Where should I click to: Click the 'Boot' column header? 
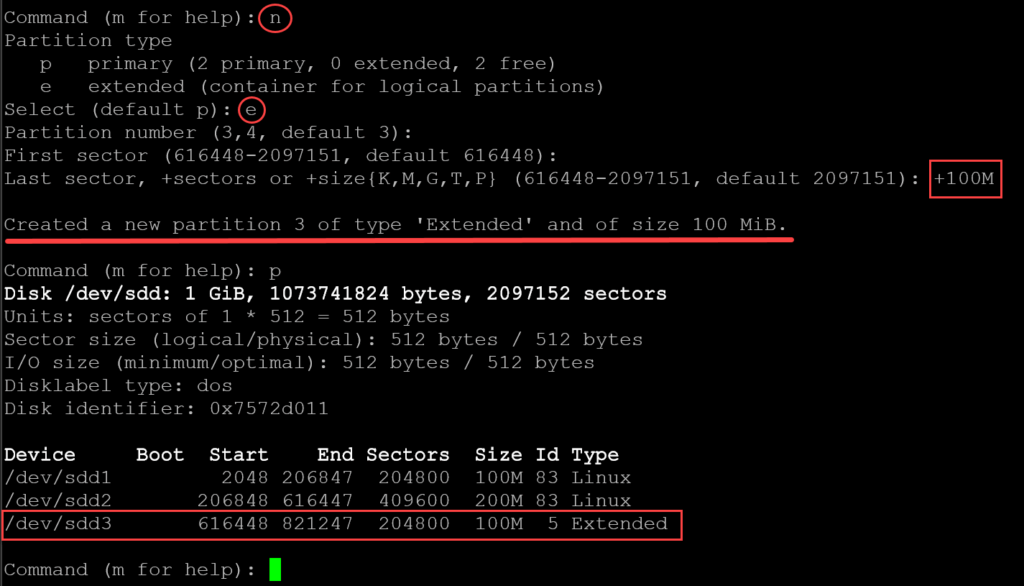pyautogui.click(x=160, y=454)
